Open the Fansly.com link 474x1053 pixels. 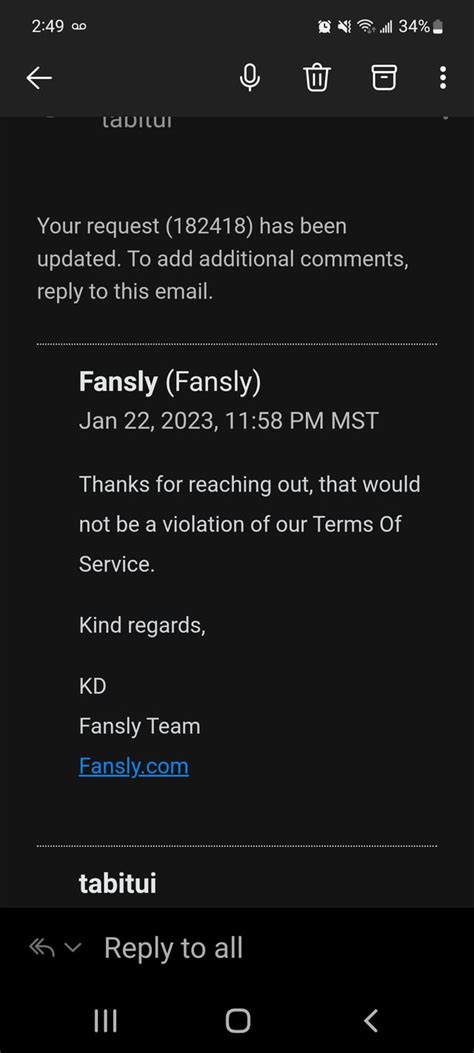pyautogui.click(x=134, y=766)
